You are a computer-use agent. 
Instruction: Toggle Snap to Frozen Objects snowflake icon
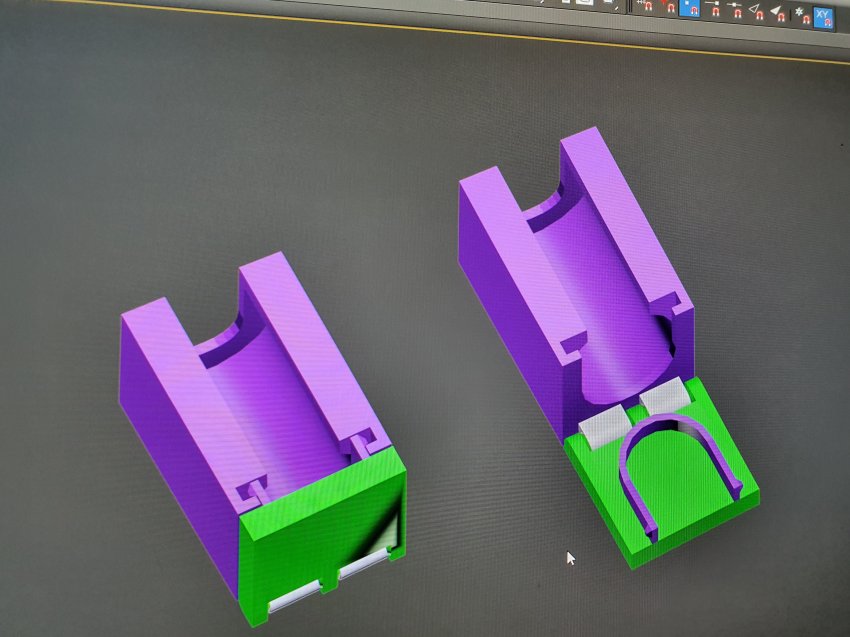coord(802,16)
